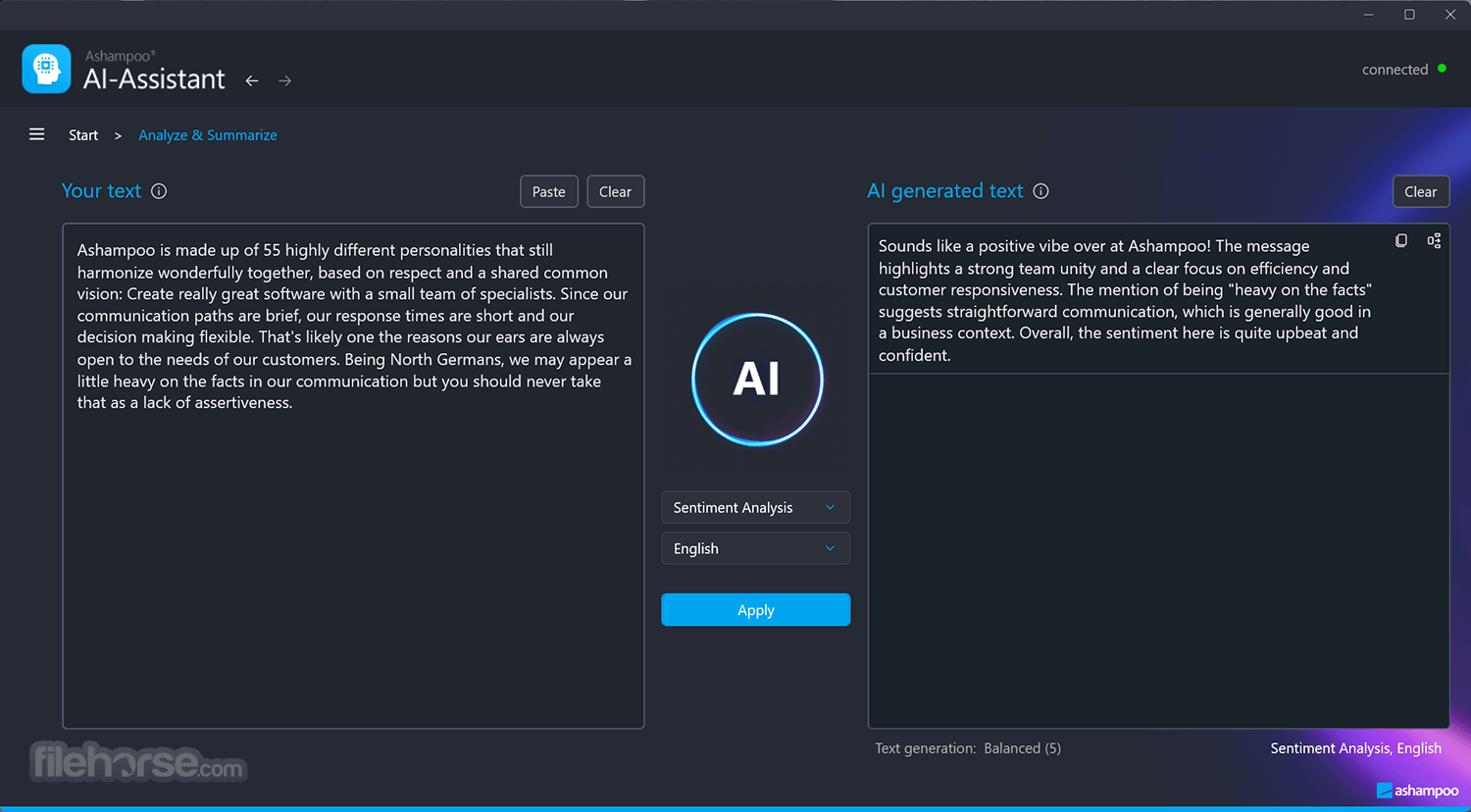
Task: Clear the AI generated text
Action: point(1421,191)
